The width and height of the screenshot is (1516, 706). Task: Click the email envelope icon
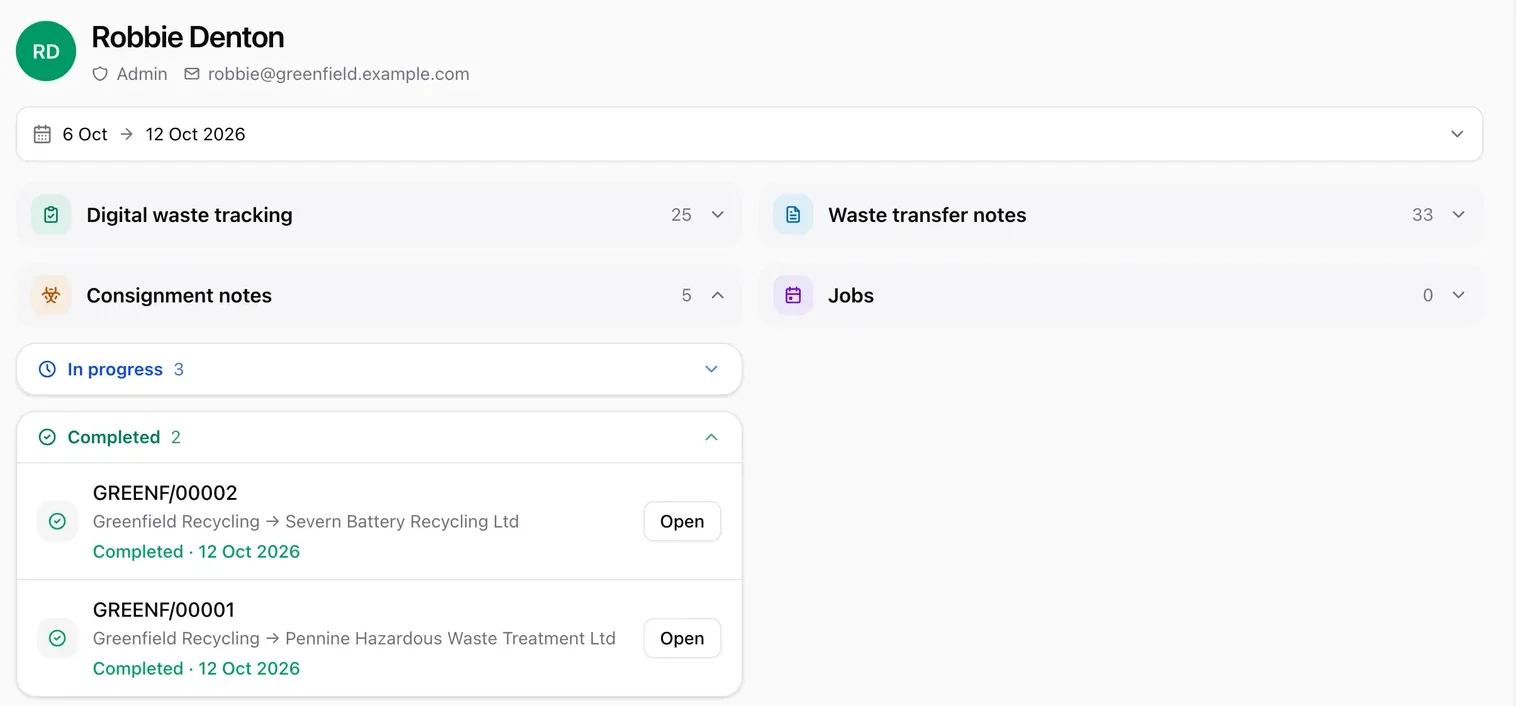[x=192, y=74]
